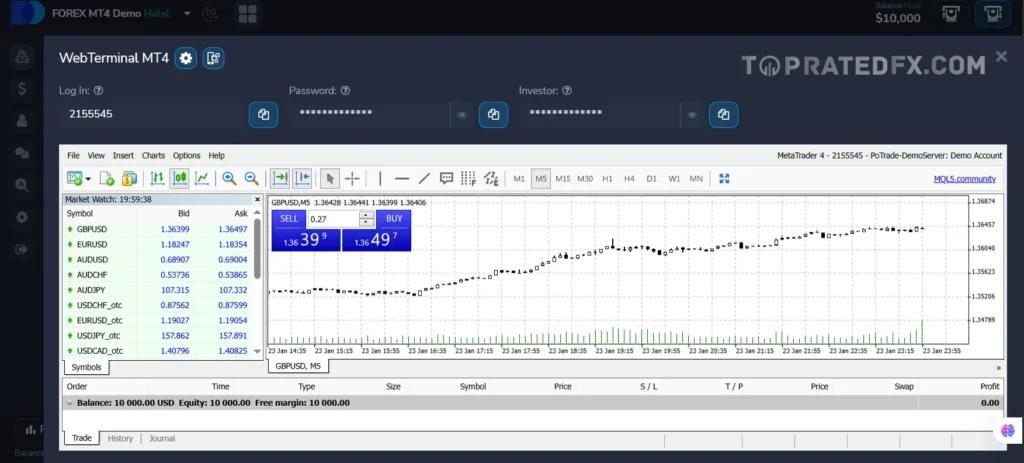Click the zoom in magnifier icon
The image size is (1024, 463).
click(x=229, y=179)
